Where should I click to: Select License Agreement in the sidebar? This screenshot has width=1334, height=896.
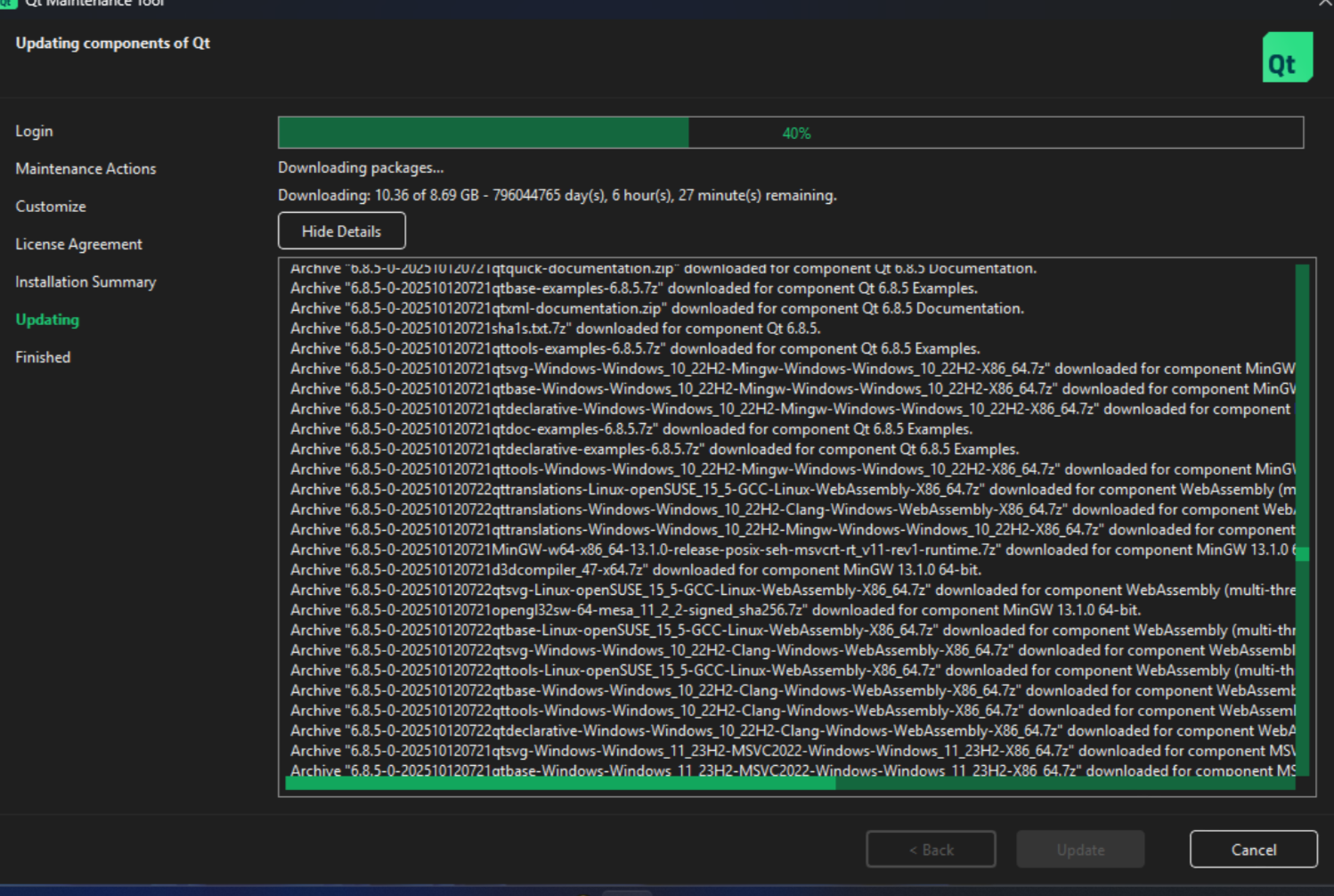click(78, 244)
